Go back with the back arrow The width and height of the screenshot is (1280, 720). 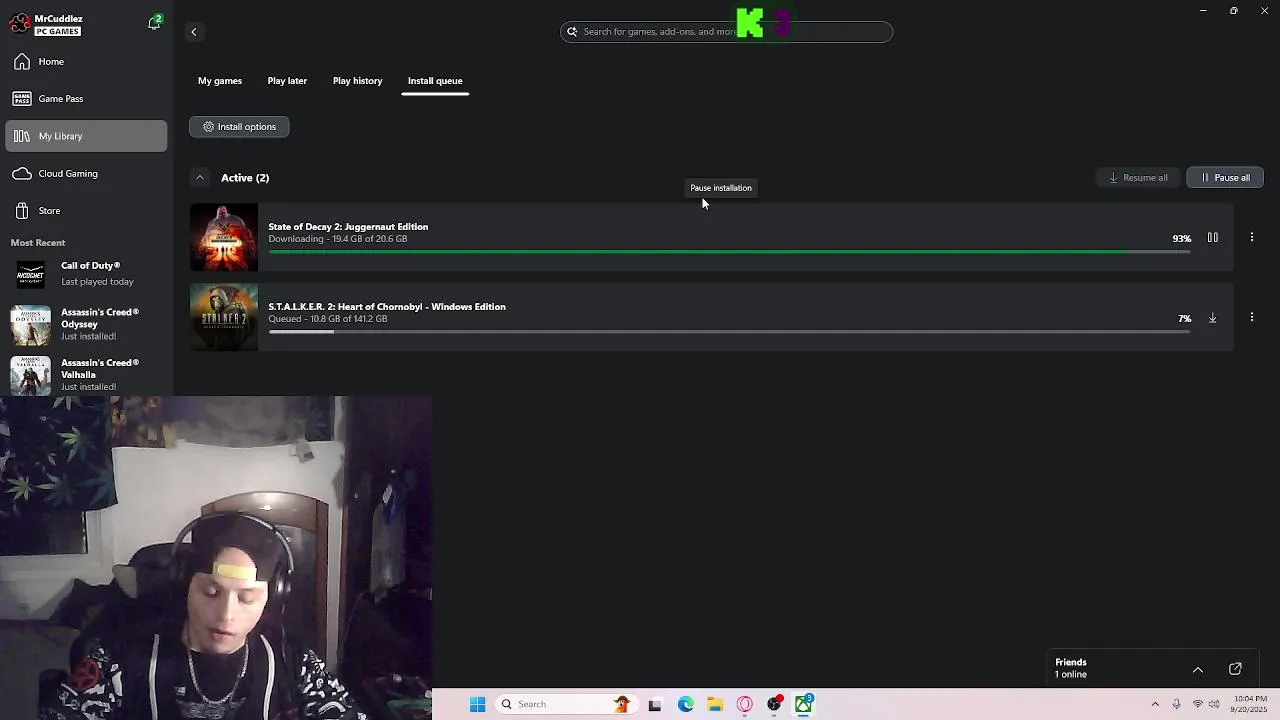[x=194, y=32]
